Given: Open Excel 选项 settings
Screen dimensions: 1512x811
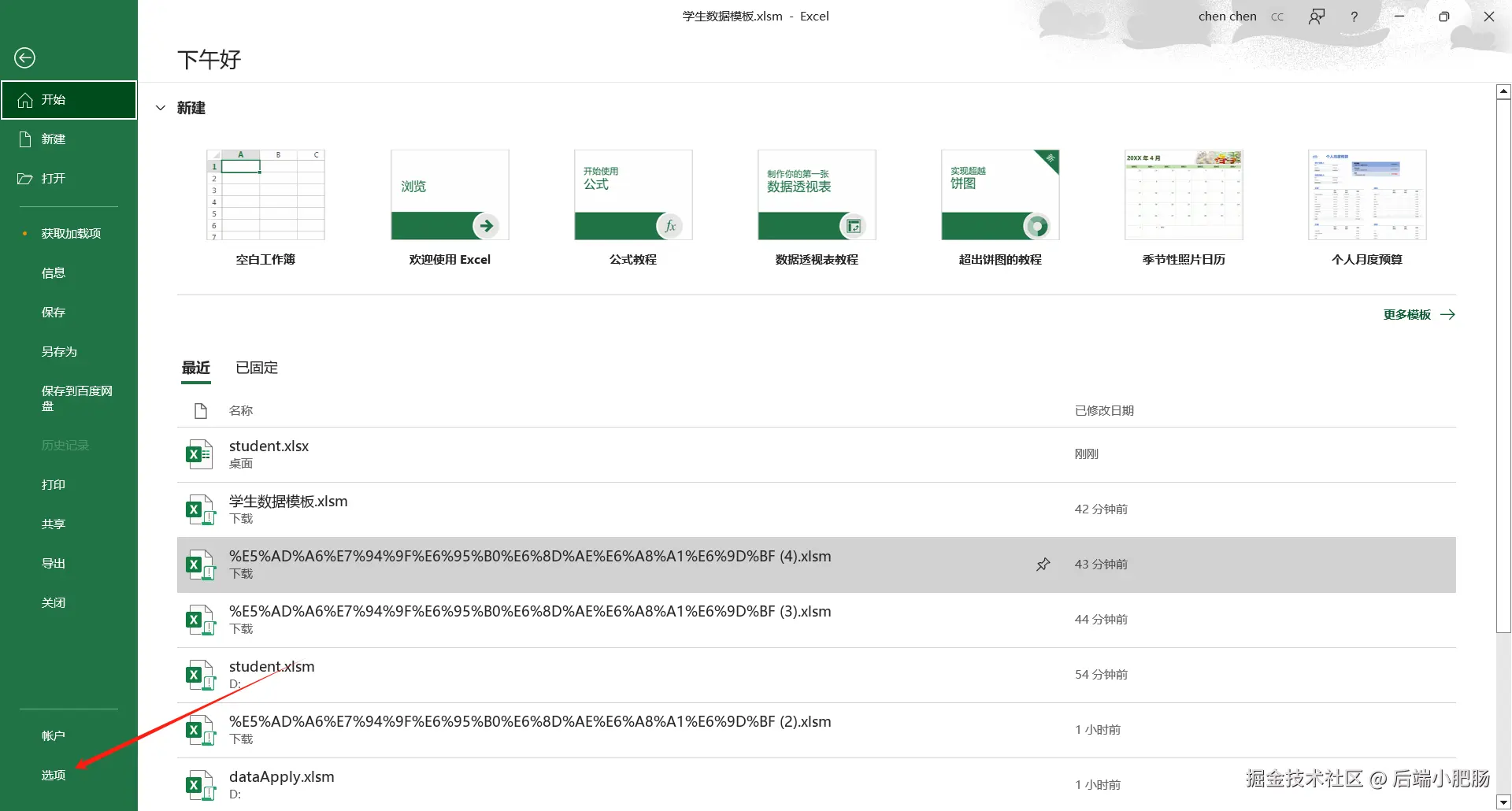Looking at the screenshot, I should click(69, 776).
